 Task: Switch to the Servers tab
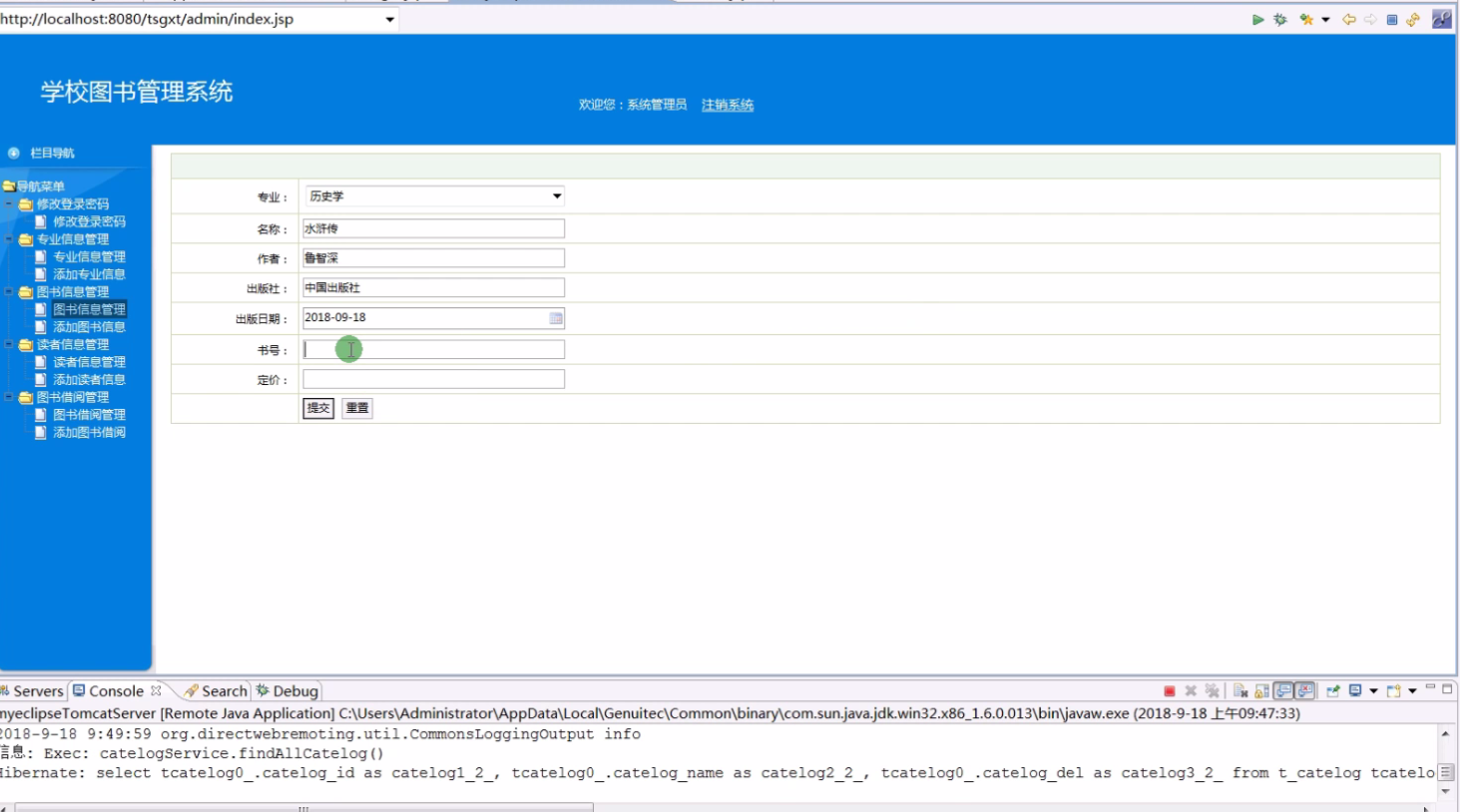[x=32, y=690]
